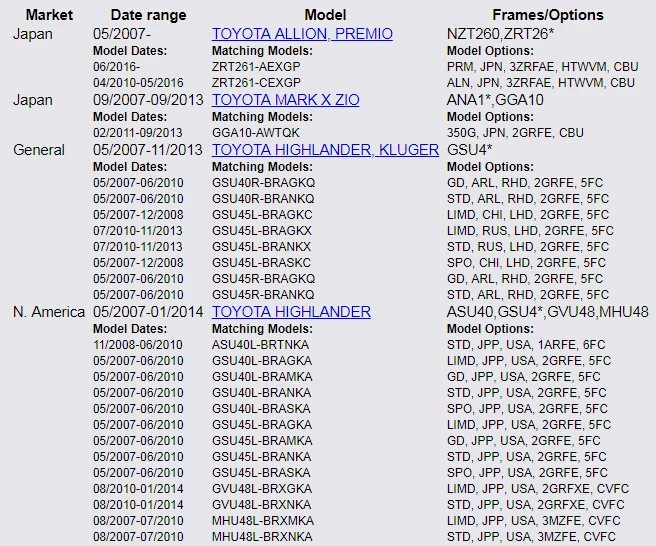Click model code GSU45L-BRASKC
Screen dimensions: 656x546
(x=261, y=262)
